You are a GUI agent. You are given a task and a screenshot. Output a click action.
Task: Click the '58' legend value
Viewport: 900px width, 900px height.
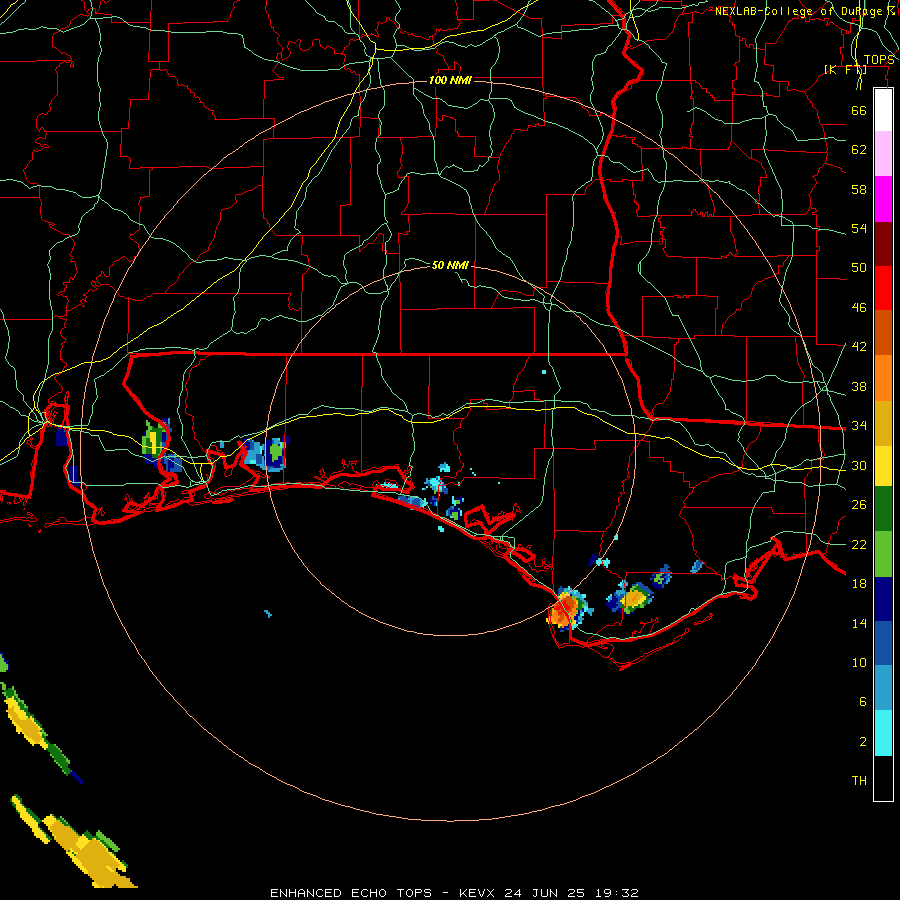coord(859,189)
